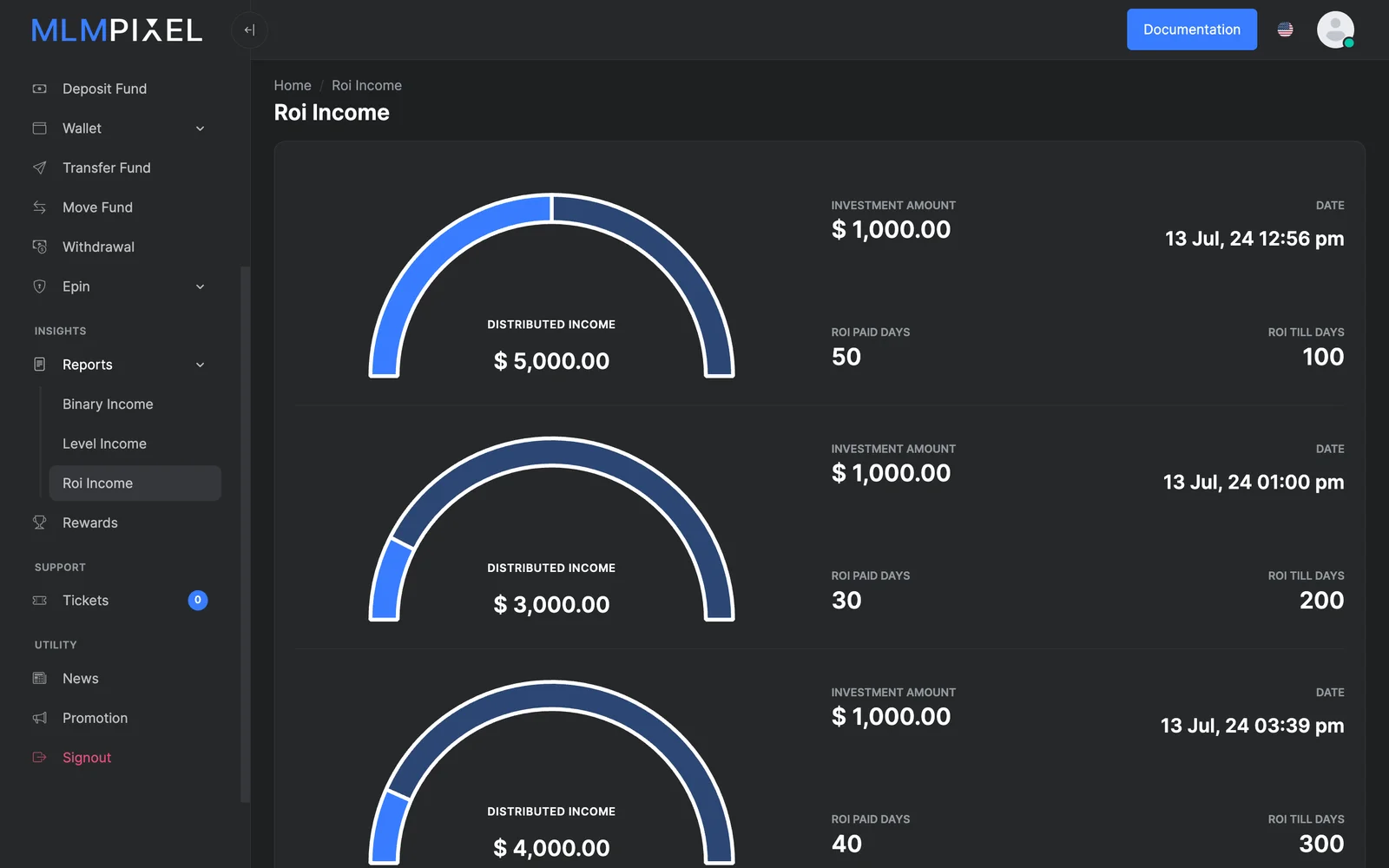Click the Deposit Fund cash icon

[39, 89]
